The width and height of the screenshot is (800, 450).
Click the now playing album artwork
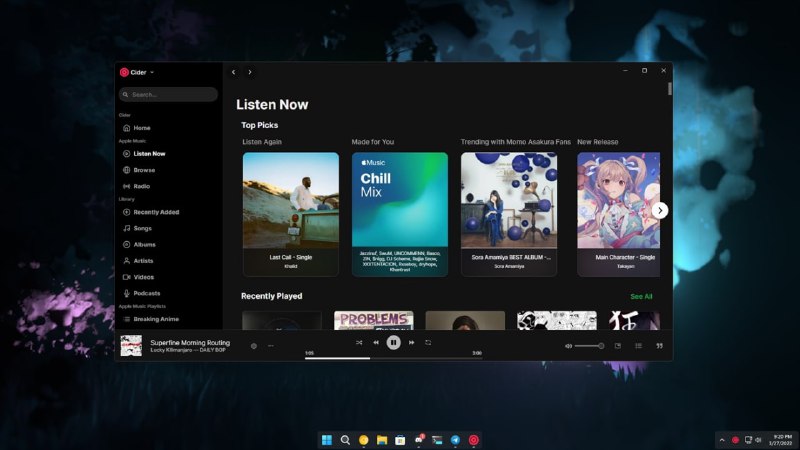(x=131, y=345)
